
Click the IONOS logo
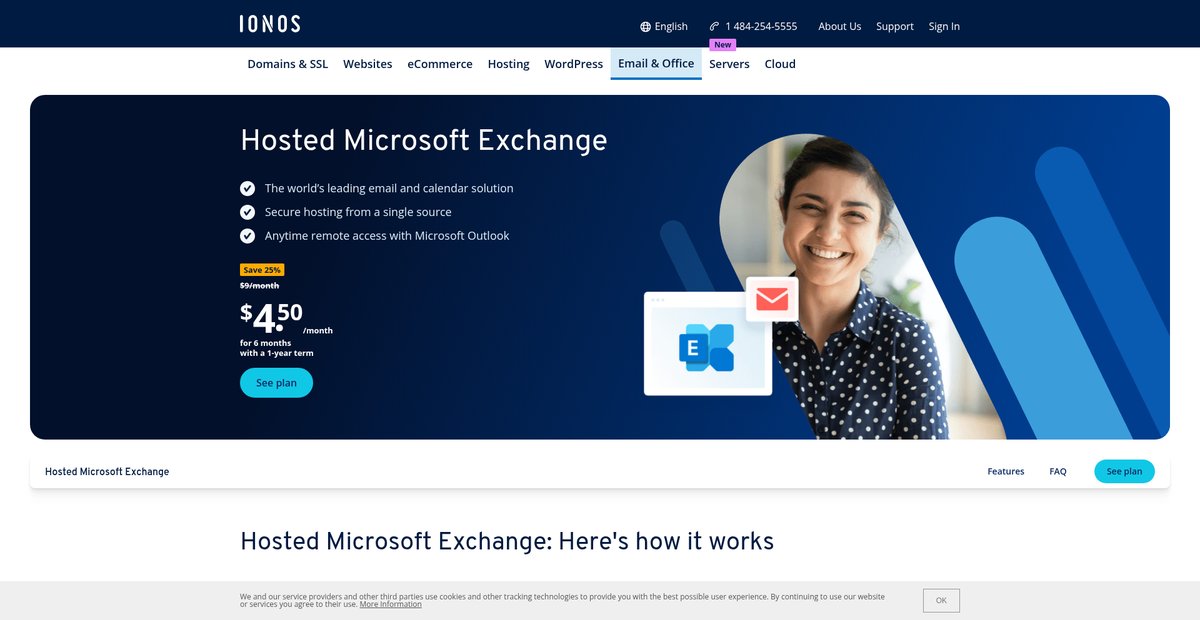(x=270, y=24)
